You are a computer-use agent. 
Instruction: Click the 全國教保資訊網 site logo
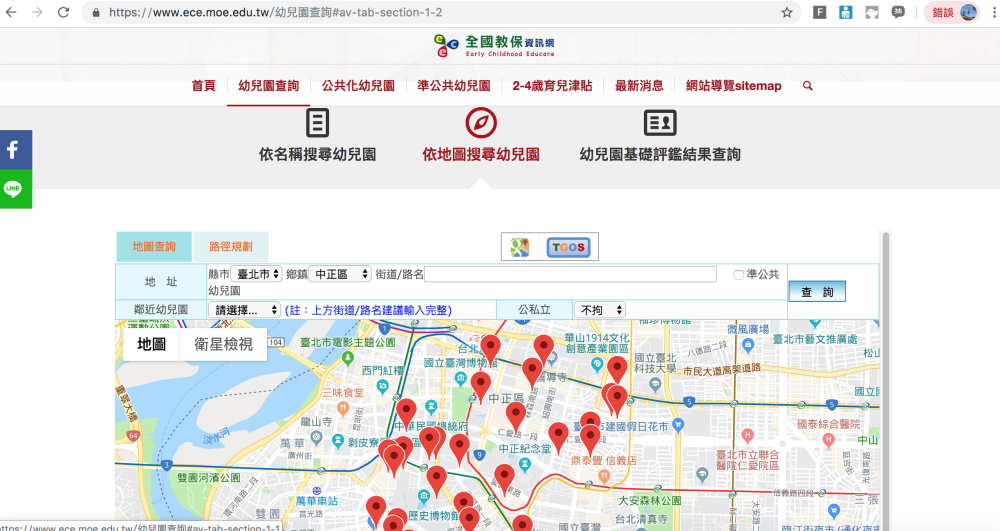[x=494, y=46]
